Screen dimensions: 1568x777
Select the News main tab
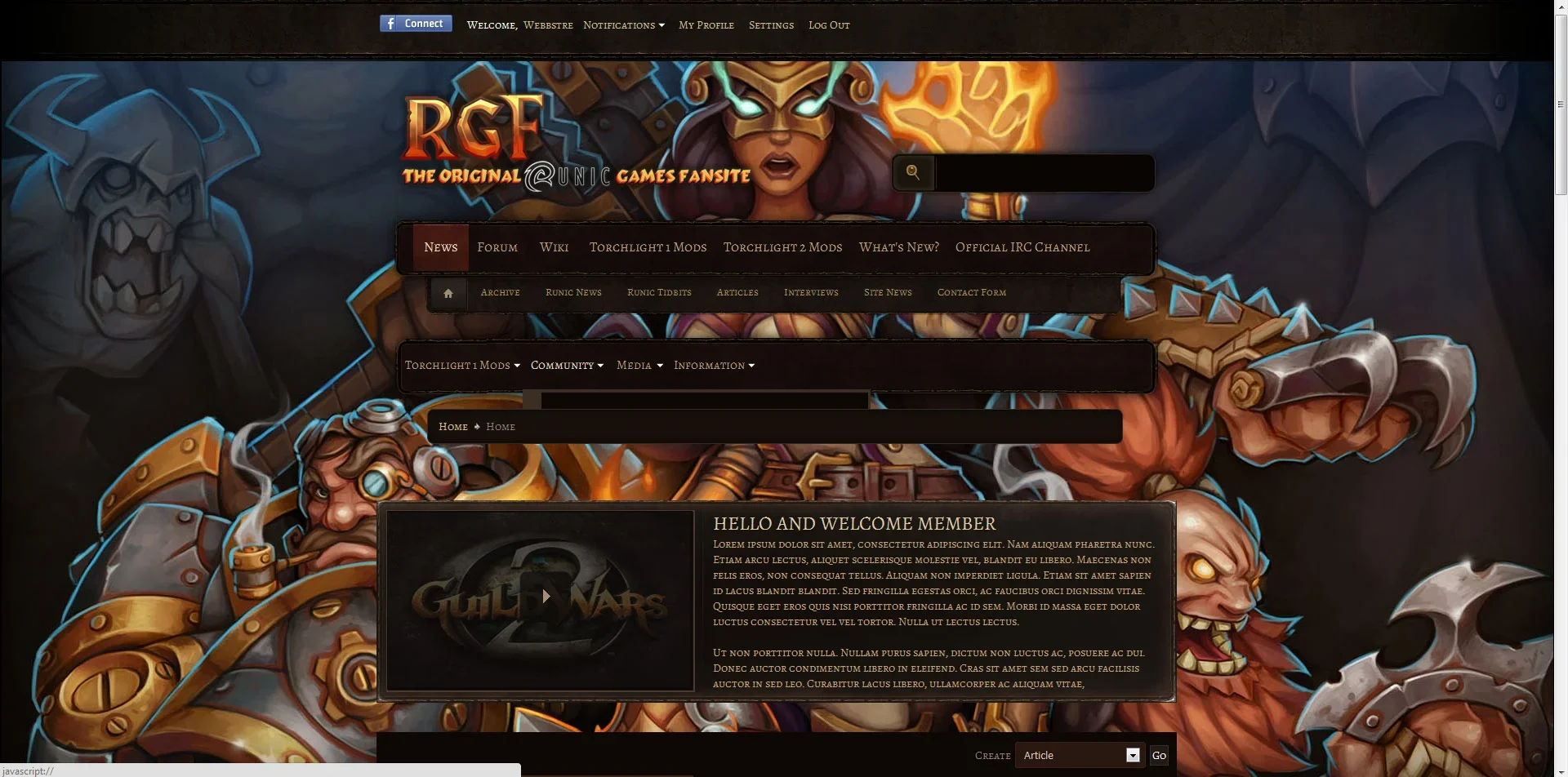coord(441,247)
